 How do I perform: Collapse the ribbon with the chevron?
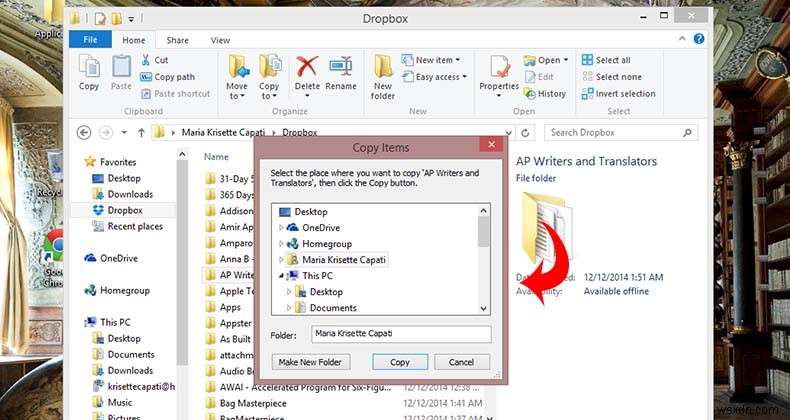[682, 39]
